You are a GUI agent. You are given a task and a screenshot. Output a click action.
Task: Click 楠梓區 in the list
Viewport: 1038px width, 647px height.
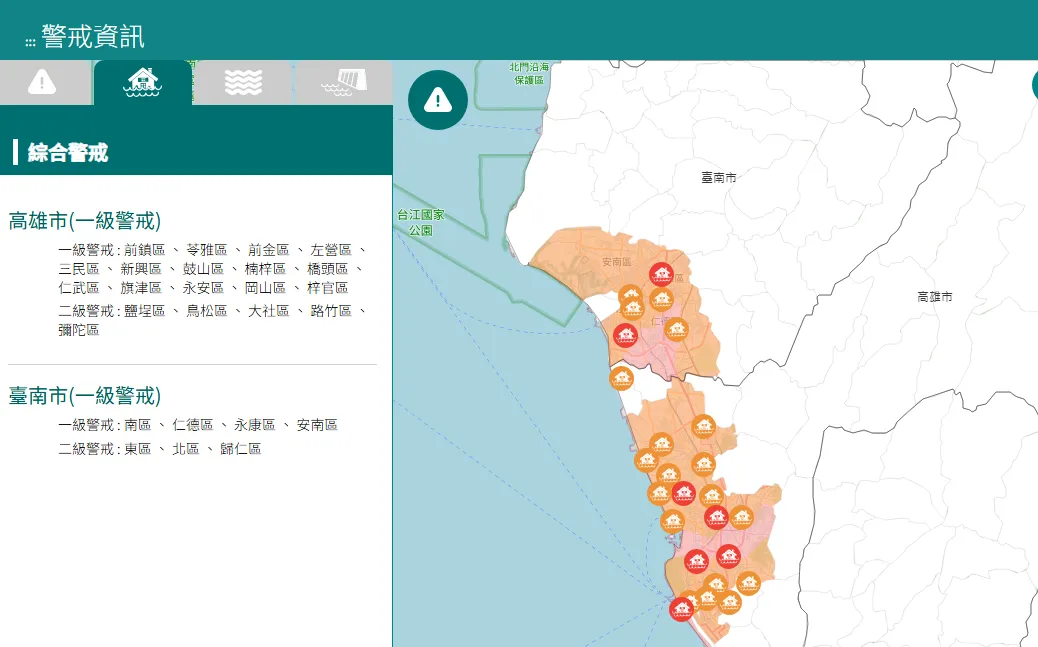[x=265, y=269]
